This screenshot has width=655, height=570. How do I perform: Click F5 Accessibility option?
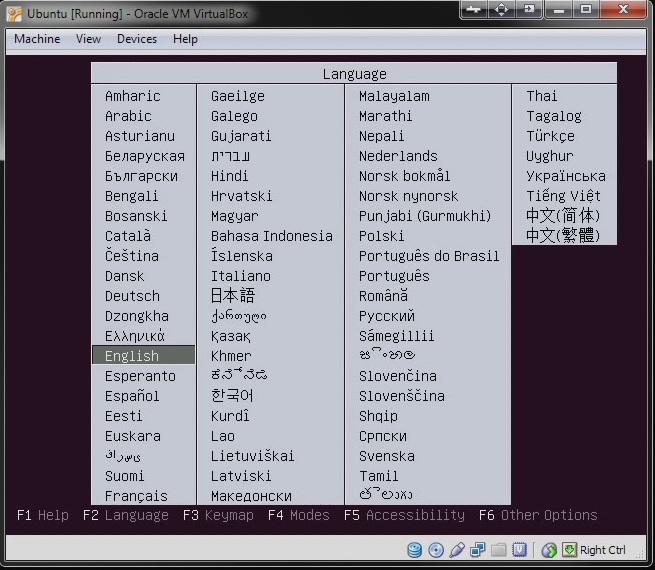(x=404, y=515)
